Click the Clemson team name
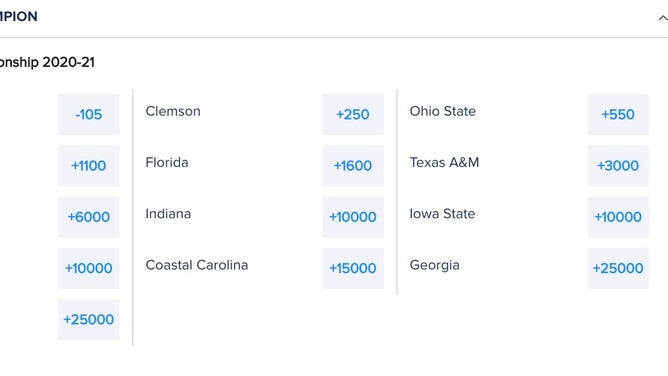The height and width of the screenshot is (376, 668). (173, 111)
